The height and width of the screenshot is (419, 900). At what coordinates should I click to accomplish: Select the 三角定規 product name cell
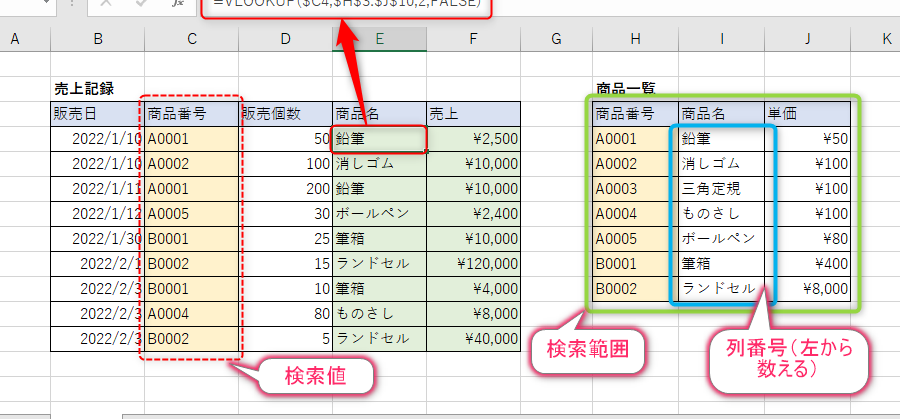(x=721, y=189)
